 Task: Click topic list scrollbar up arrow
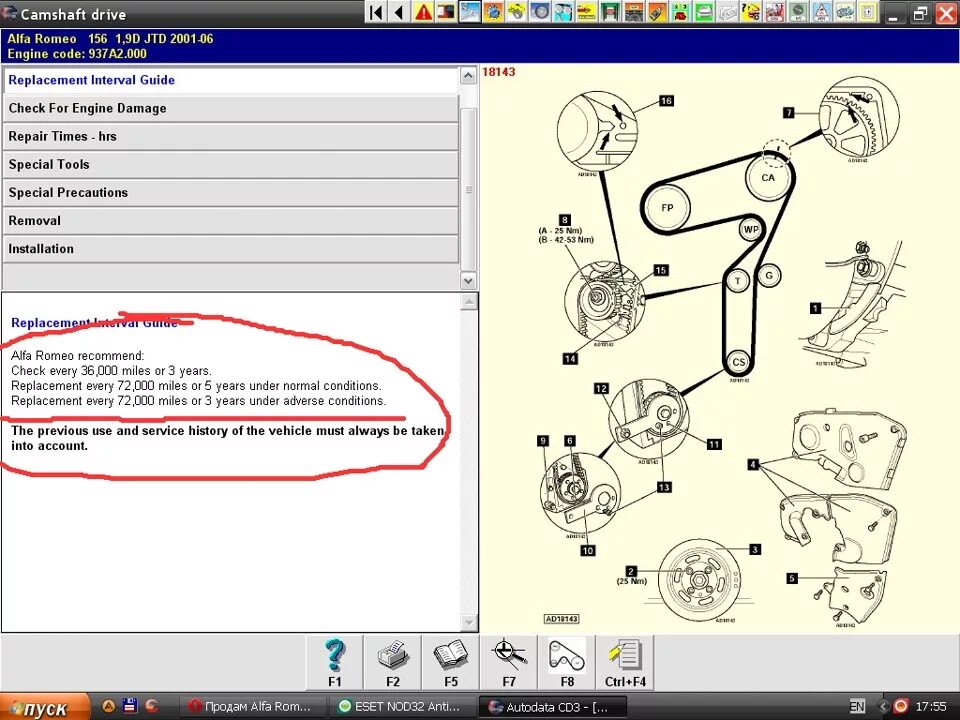(468, 76)
